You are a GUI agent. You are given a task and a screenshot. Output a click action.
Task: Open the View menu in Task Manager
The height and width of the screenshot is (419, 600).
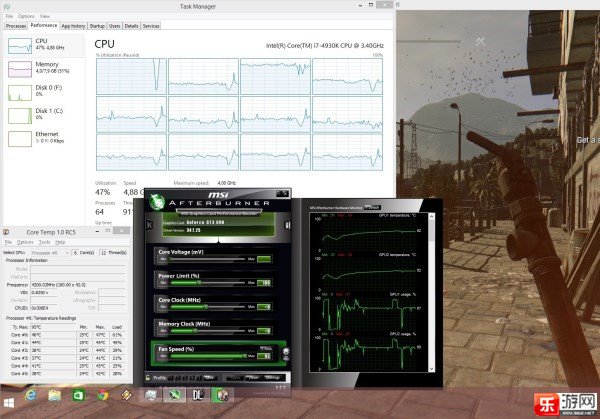click(45, 16)
